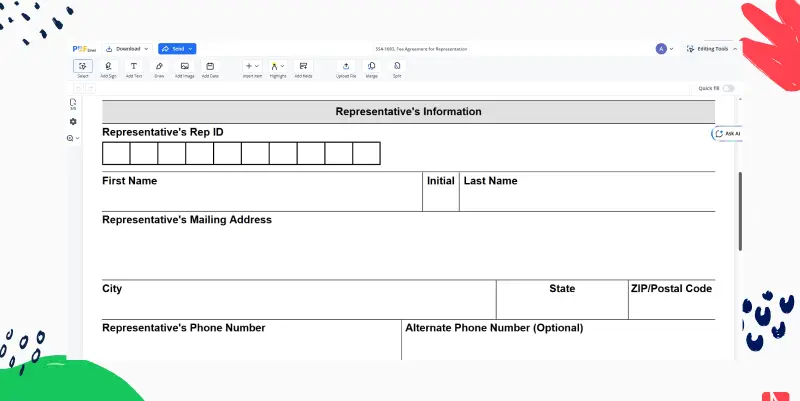Click the Representative's Mailing Address field
The height and width of the screenshot is (401, 800).
click(409, 245)
